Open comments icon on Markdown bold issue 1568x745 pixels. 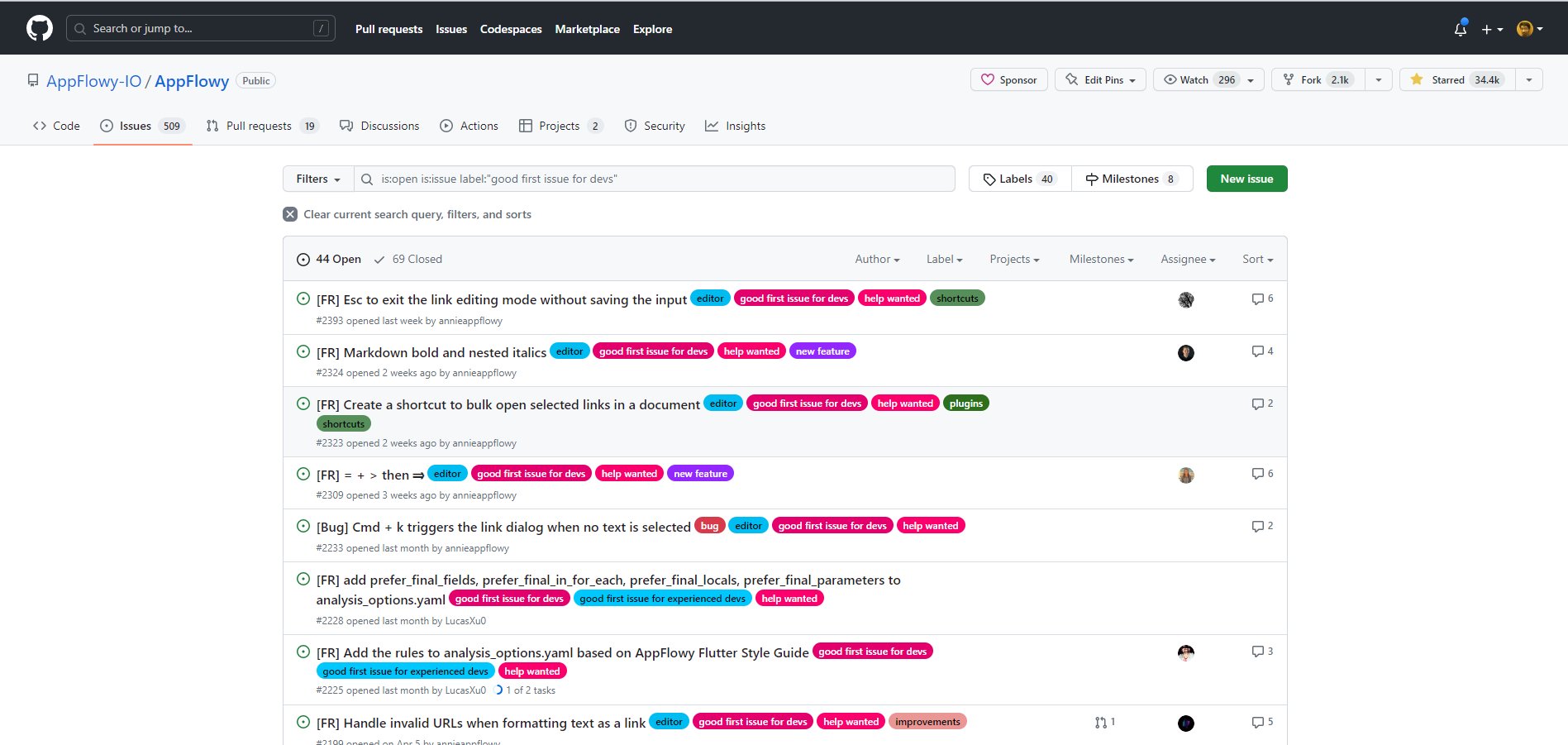click(1262, 351)
